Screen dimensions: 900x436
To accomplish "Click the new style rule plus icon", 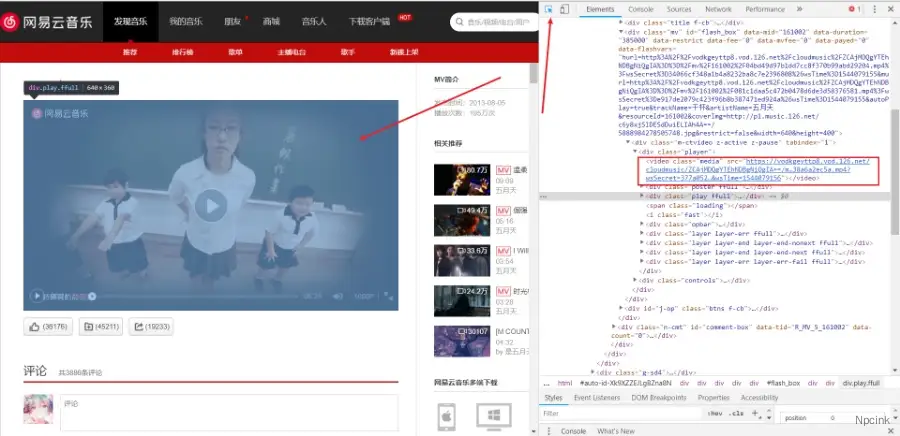I will [755, 413].
